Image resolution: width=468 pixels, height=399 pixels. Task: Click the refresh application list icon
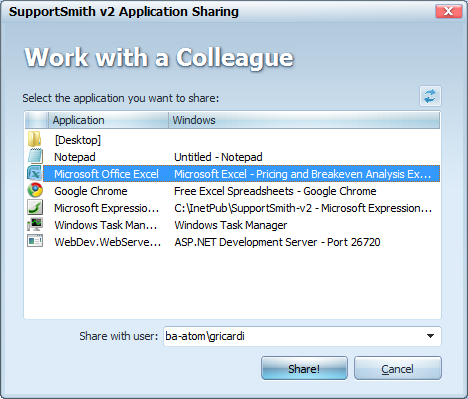click(x=430, y=96)
